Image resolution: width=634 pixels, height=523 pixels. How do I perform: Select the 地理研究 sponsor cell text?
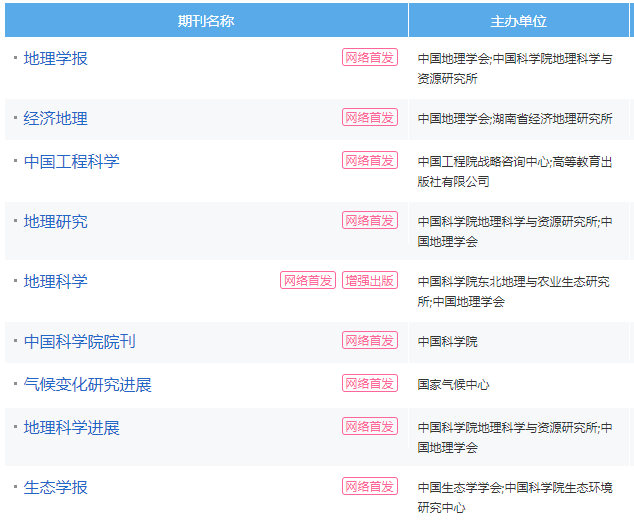click(515, 231)
